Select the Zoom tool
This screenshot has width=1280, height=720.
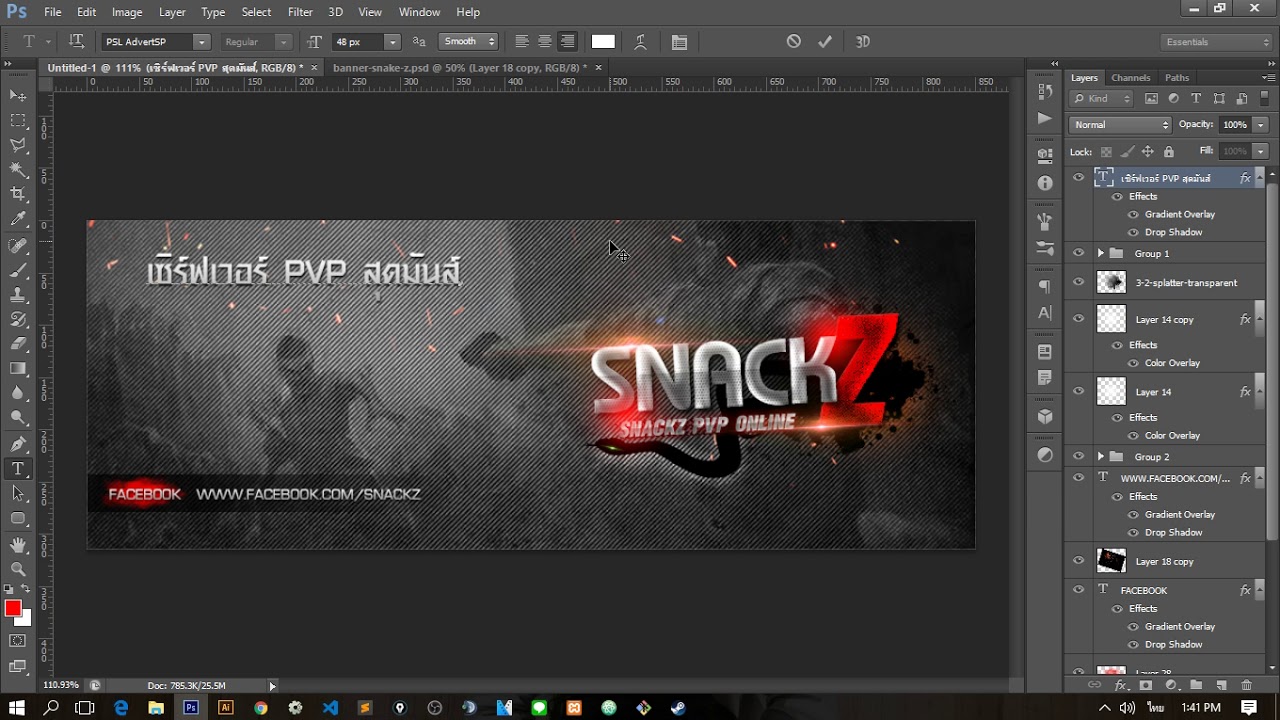pos(18,569)
